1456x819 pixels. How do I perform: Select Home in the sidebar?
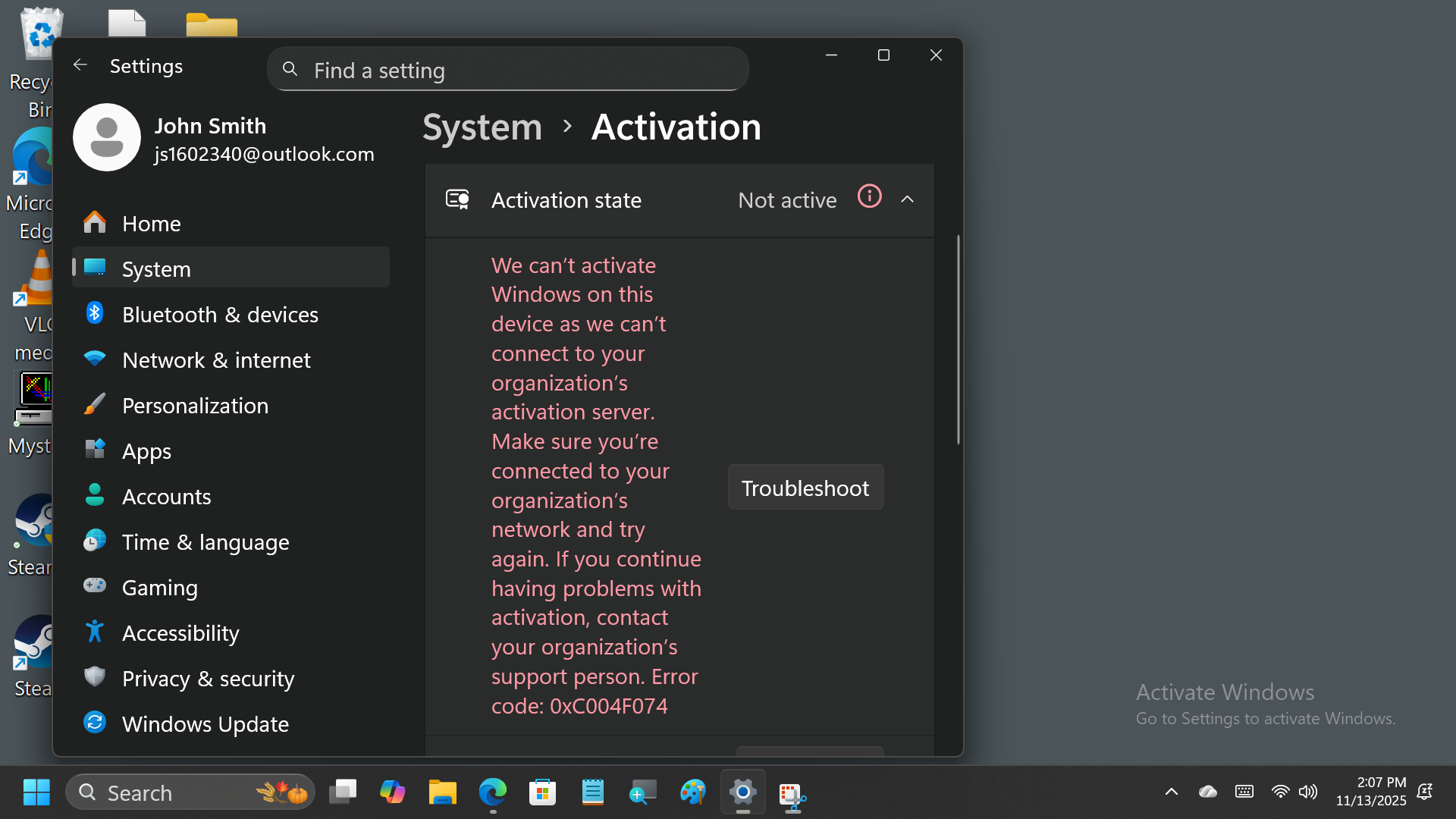click(151, 223)
